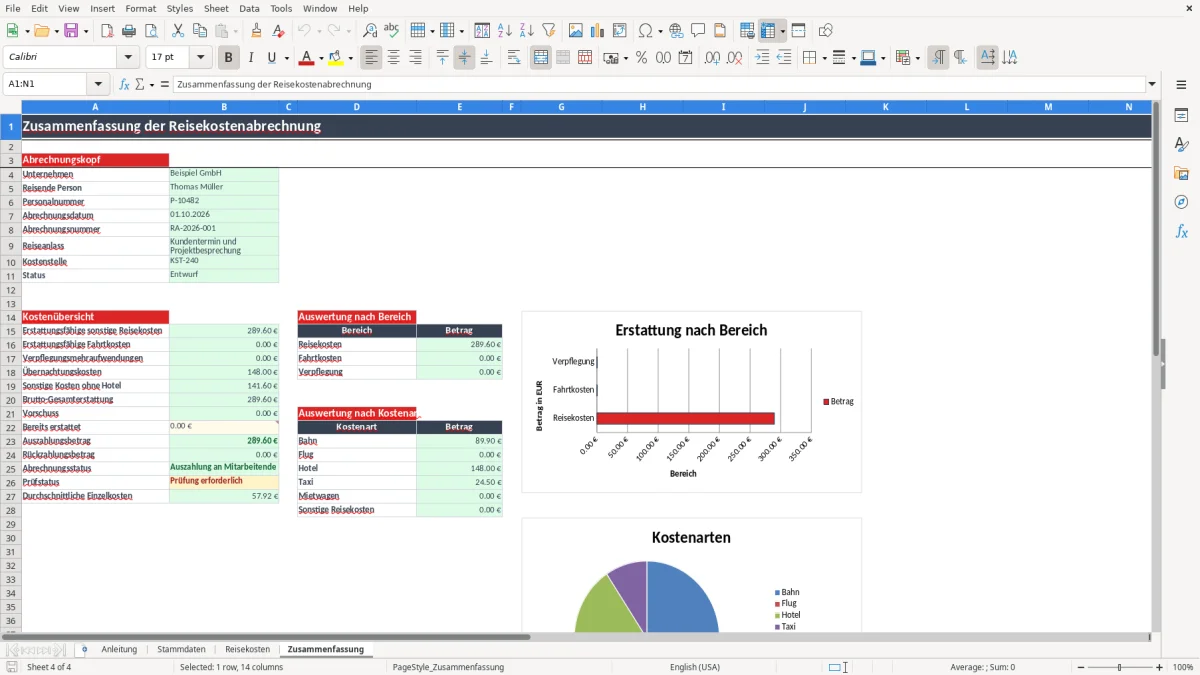Toggle Center Horizontally alignment
The height and width of the screenshot is (675, 1200).
[x=394, y=58]
